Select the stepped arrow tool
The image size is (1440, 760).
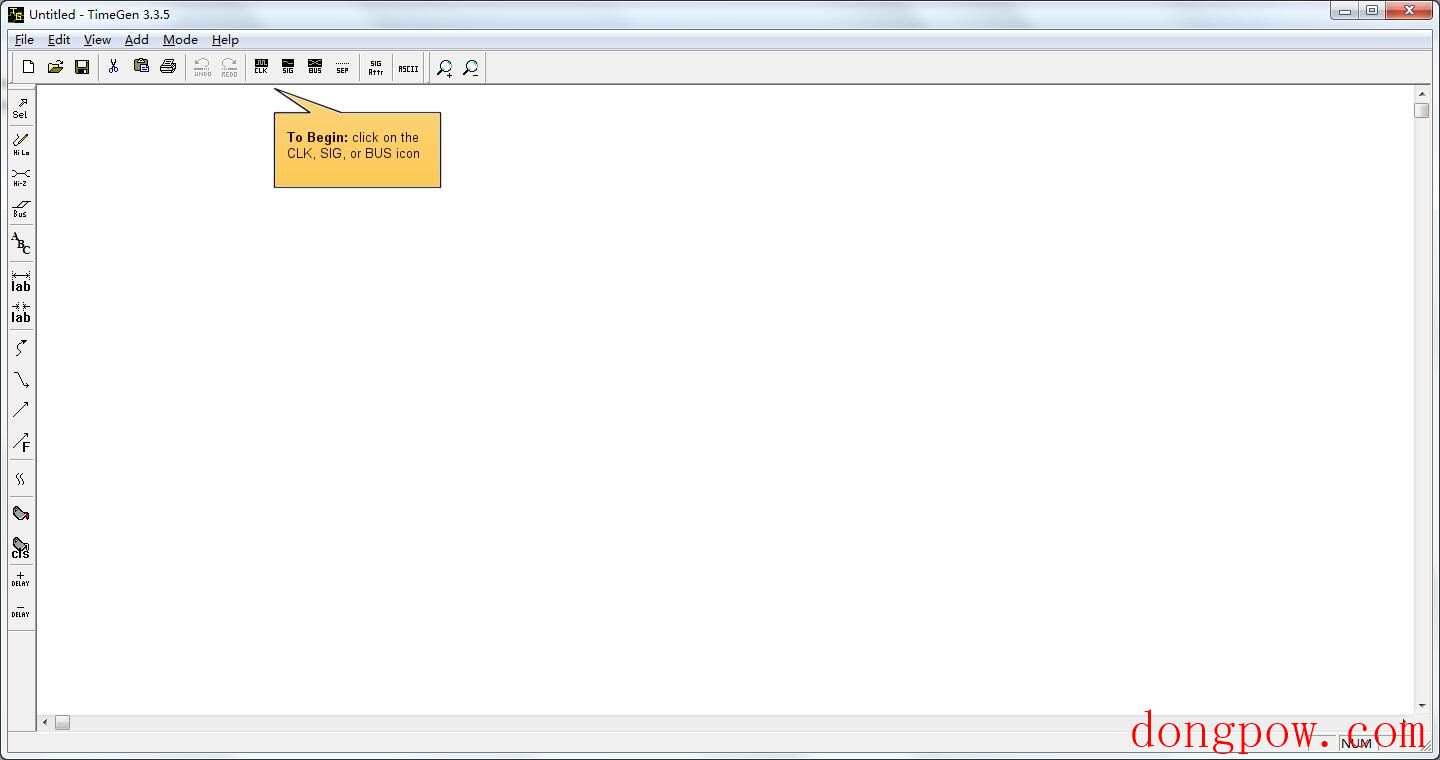coord(20,379)
